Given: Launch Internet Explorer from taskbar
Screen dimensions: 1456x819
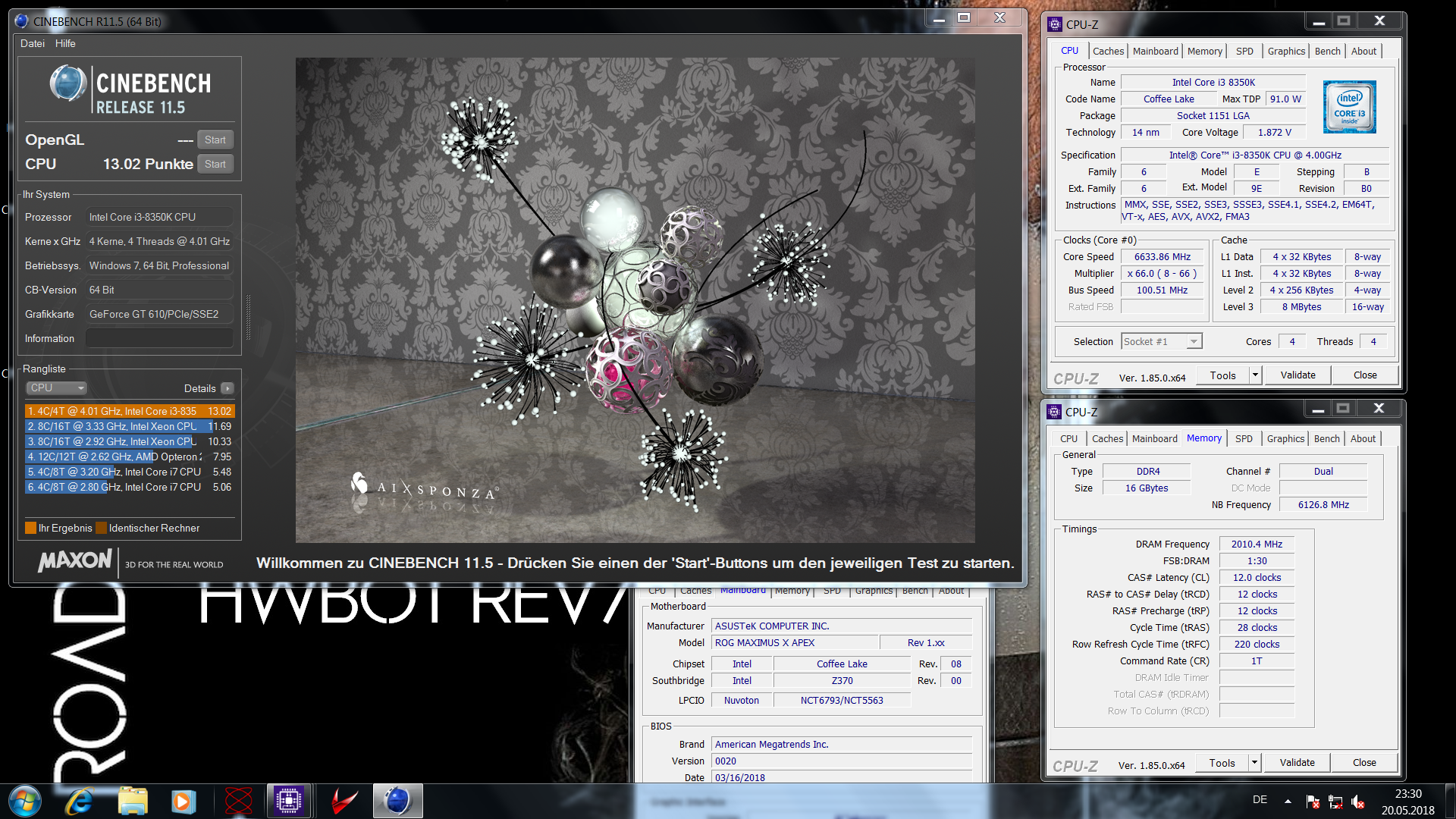Looking at the screenshot, I should [79, 801].
